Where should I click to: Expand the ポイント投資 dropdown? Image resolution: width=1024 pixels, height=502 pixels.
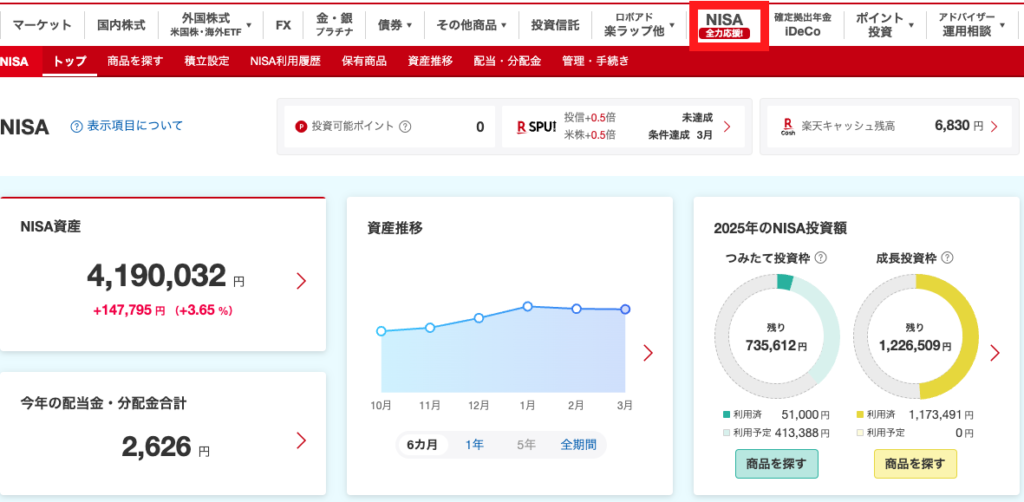pyautogui.click(x=884, y=25)
